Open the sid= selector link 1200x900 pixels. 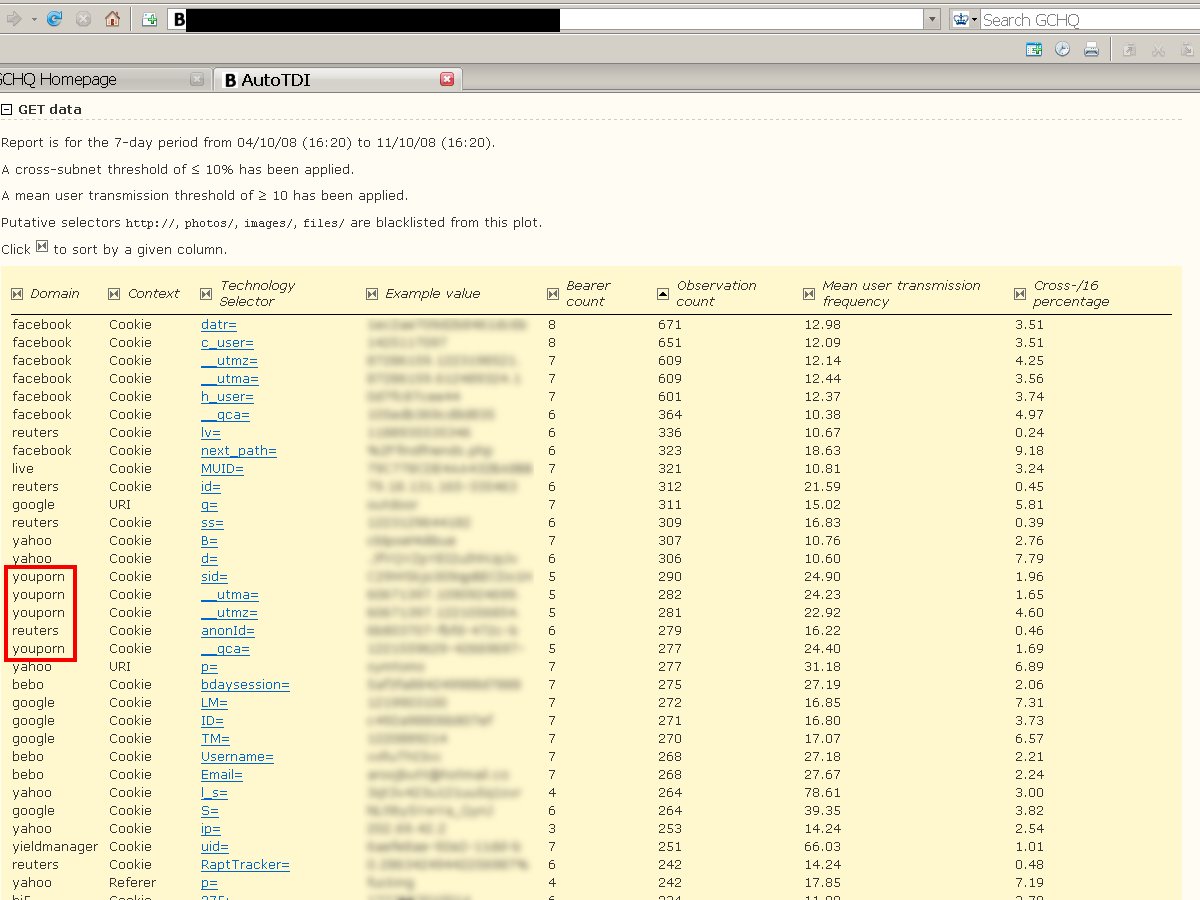coord(214,577)
